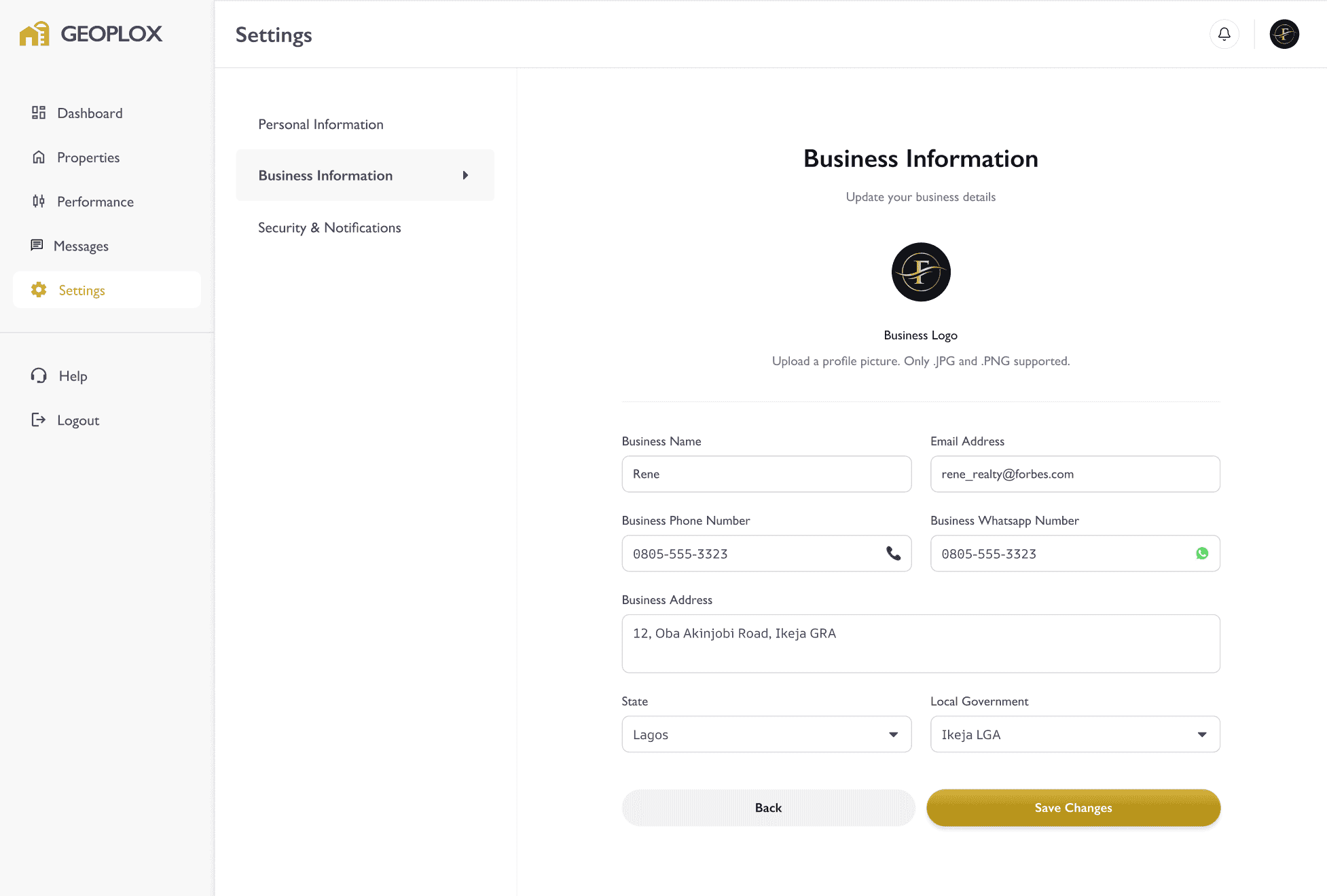The image size is (1327, 896).
Task: Click the Logout exit icon
Action: (x=39, y=419)
